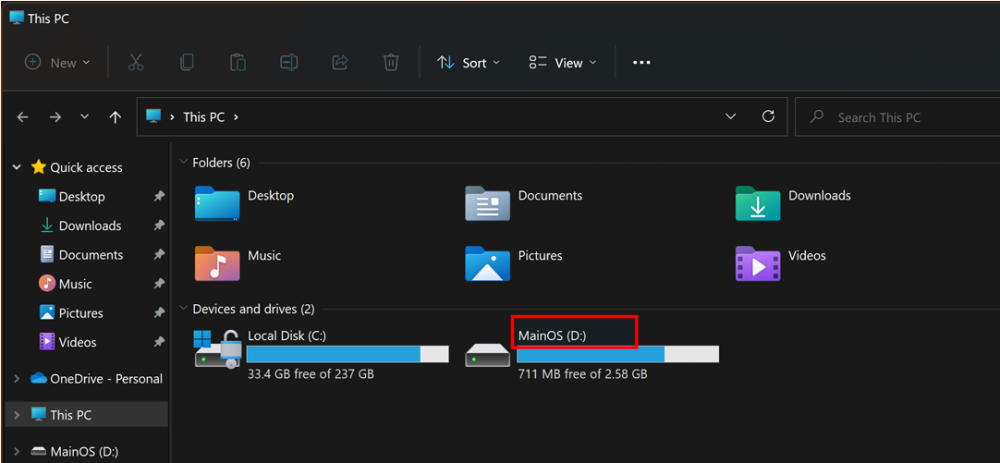The width and height of the screenshot is (1000, 463).
Task: Click the Copy icon in toolbar
Action: [x=187, y=62]
